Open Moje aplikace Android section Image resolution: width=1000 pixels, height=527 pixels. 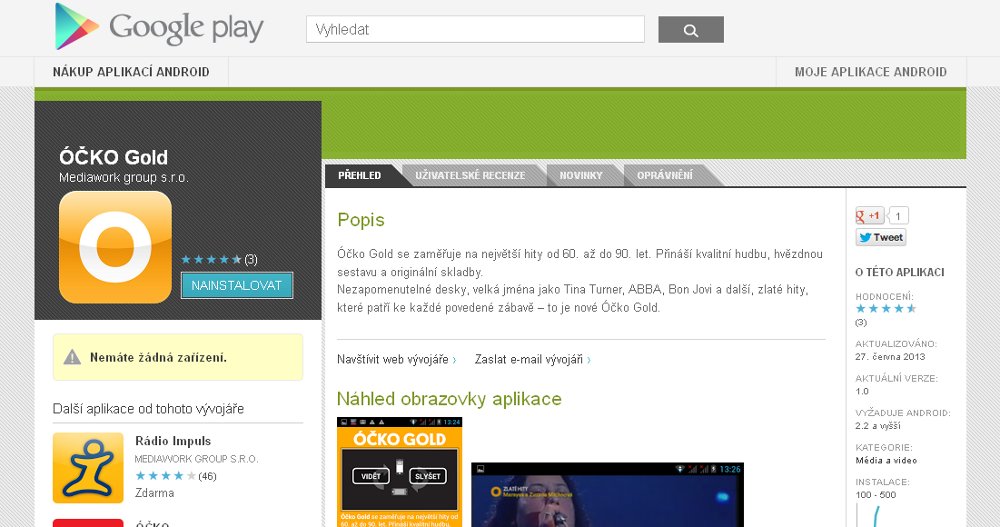[871, 71]
